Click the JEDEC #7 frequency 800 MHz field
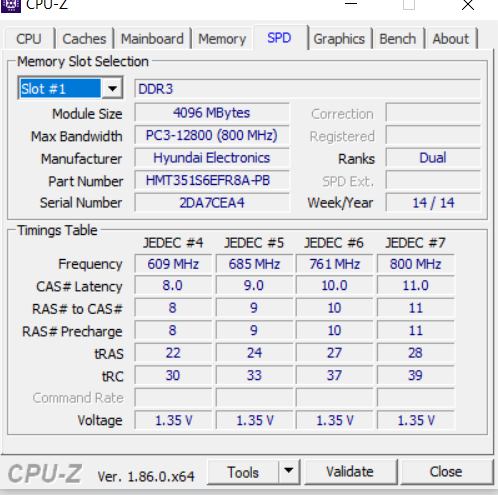Screen dimensions: 498x495 click(x=415, y=264)
